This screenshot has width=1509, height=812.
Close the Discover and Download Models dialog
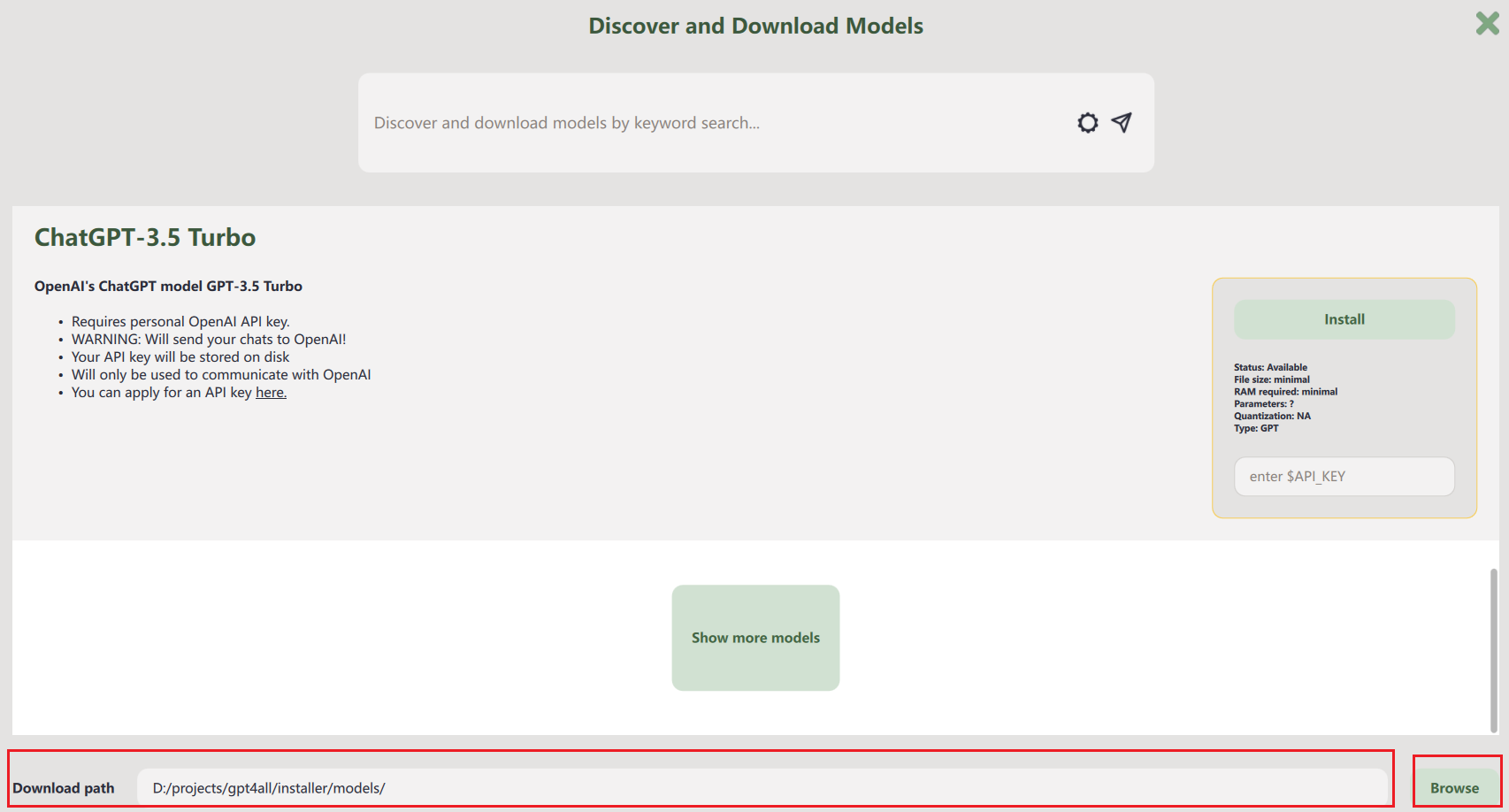click(x=1488, y=23)
